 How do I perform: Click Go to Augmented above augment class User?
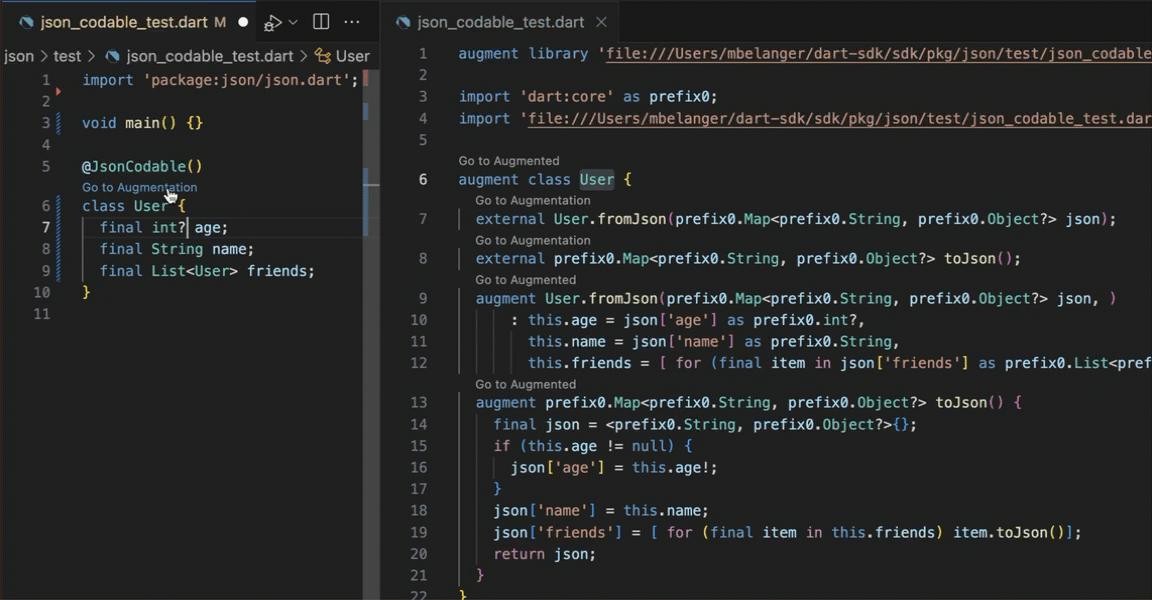coord(508,160)
